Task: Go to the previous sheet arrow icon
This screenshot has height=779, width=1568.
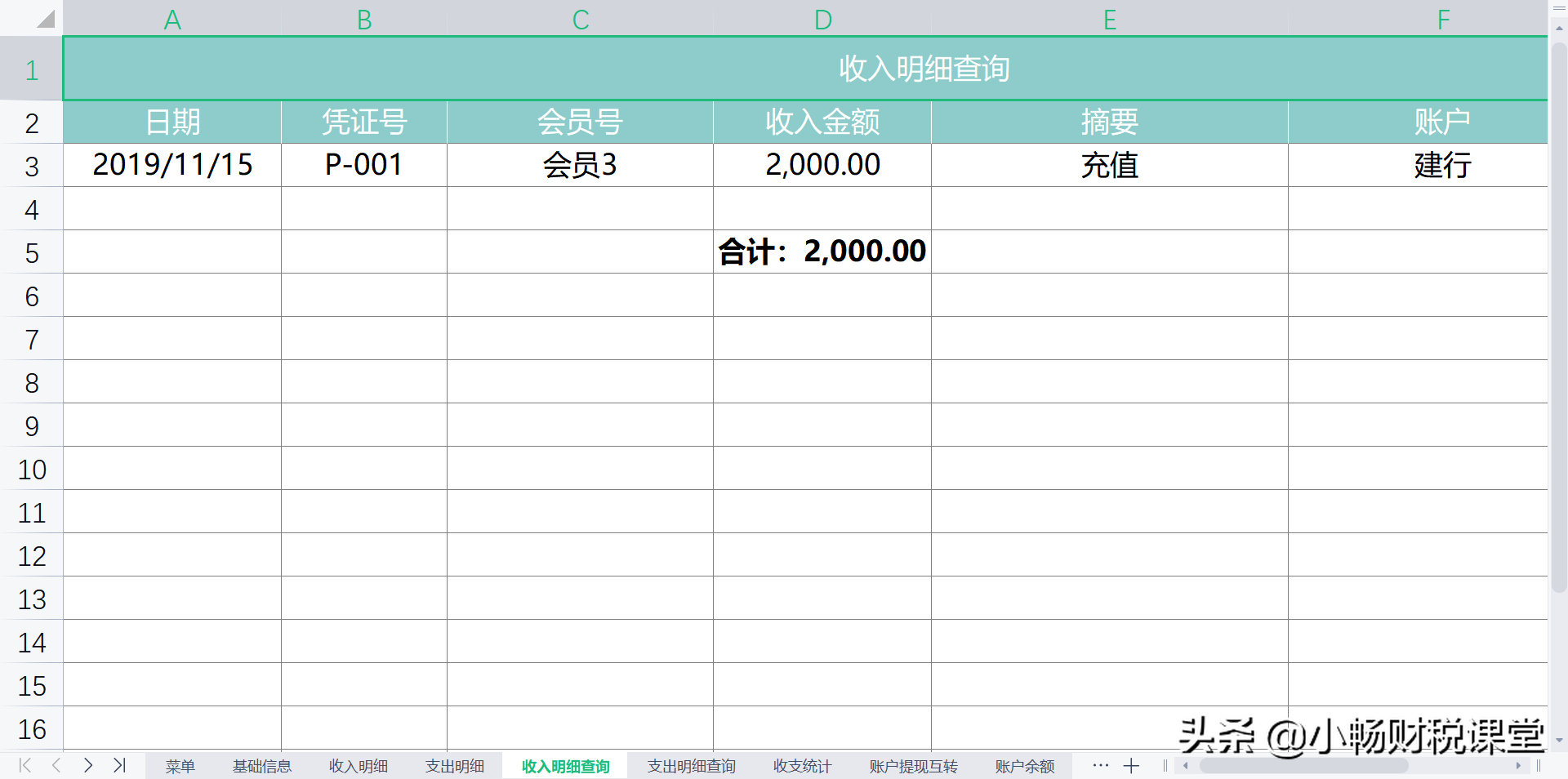Action: coord(56,766)
